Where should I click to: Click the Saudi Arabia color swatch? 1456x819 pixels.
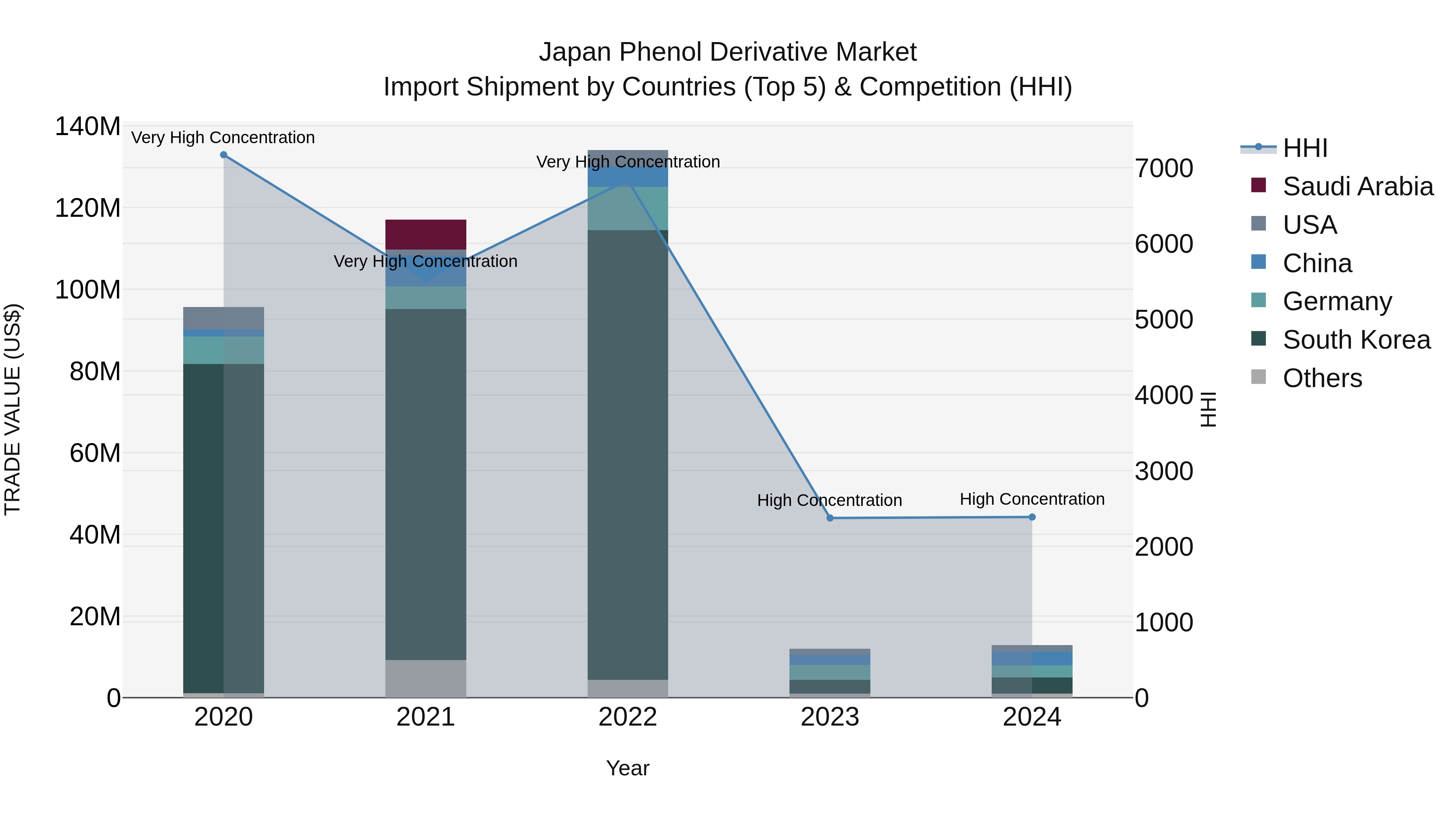click(1259, 185)
